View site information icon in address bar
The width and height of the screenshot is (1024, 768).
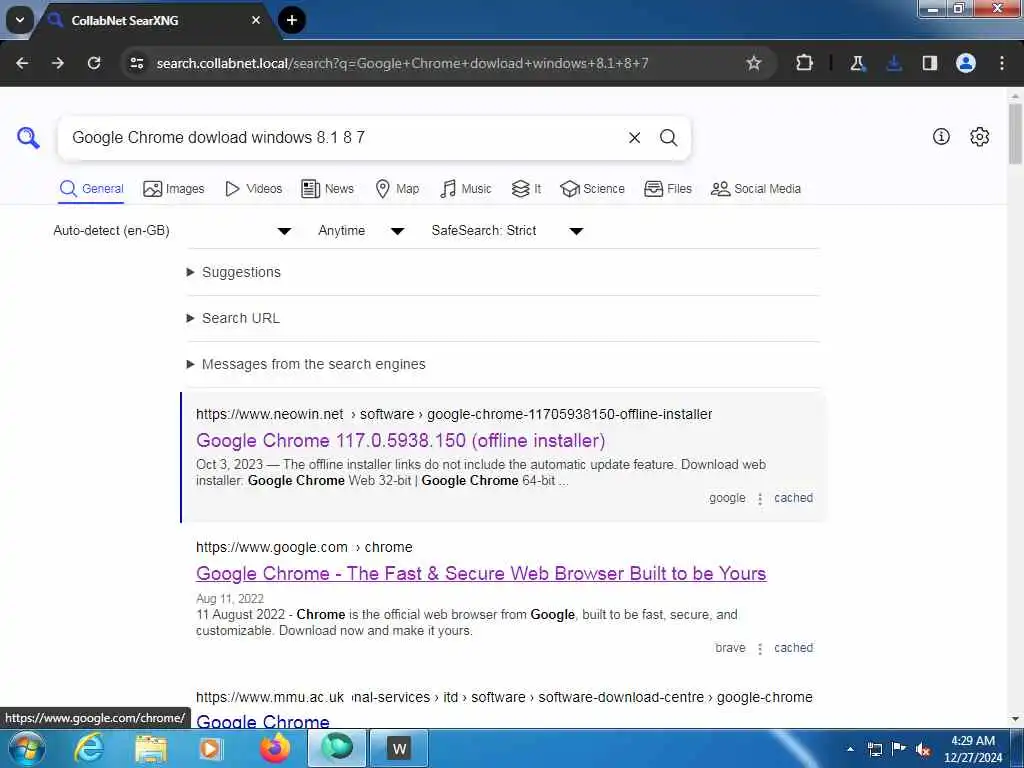(x=137, y=63)
